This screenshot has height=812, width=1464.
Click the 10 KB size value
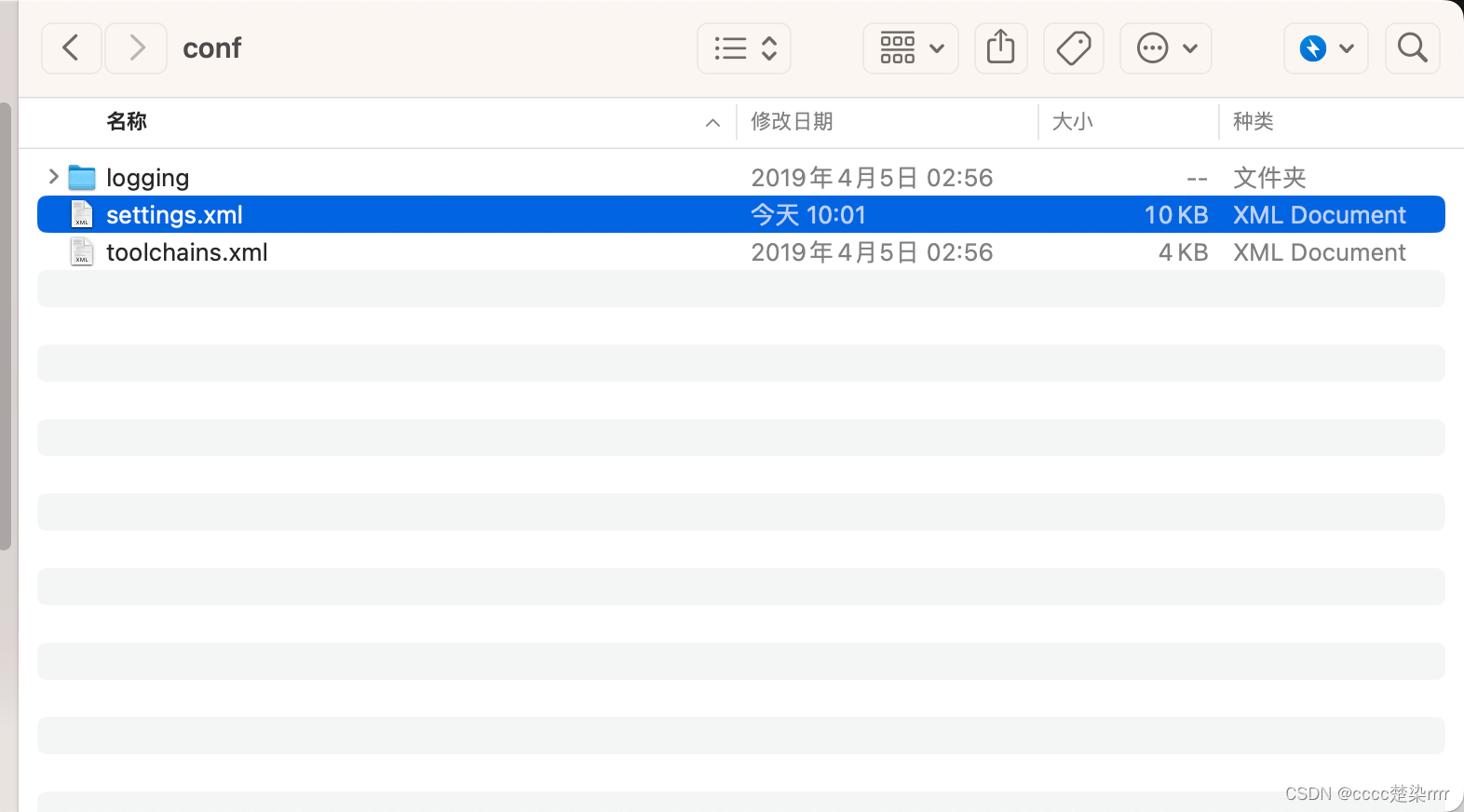[x=1176, y=214]
